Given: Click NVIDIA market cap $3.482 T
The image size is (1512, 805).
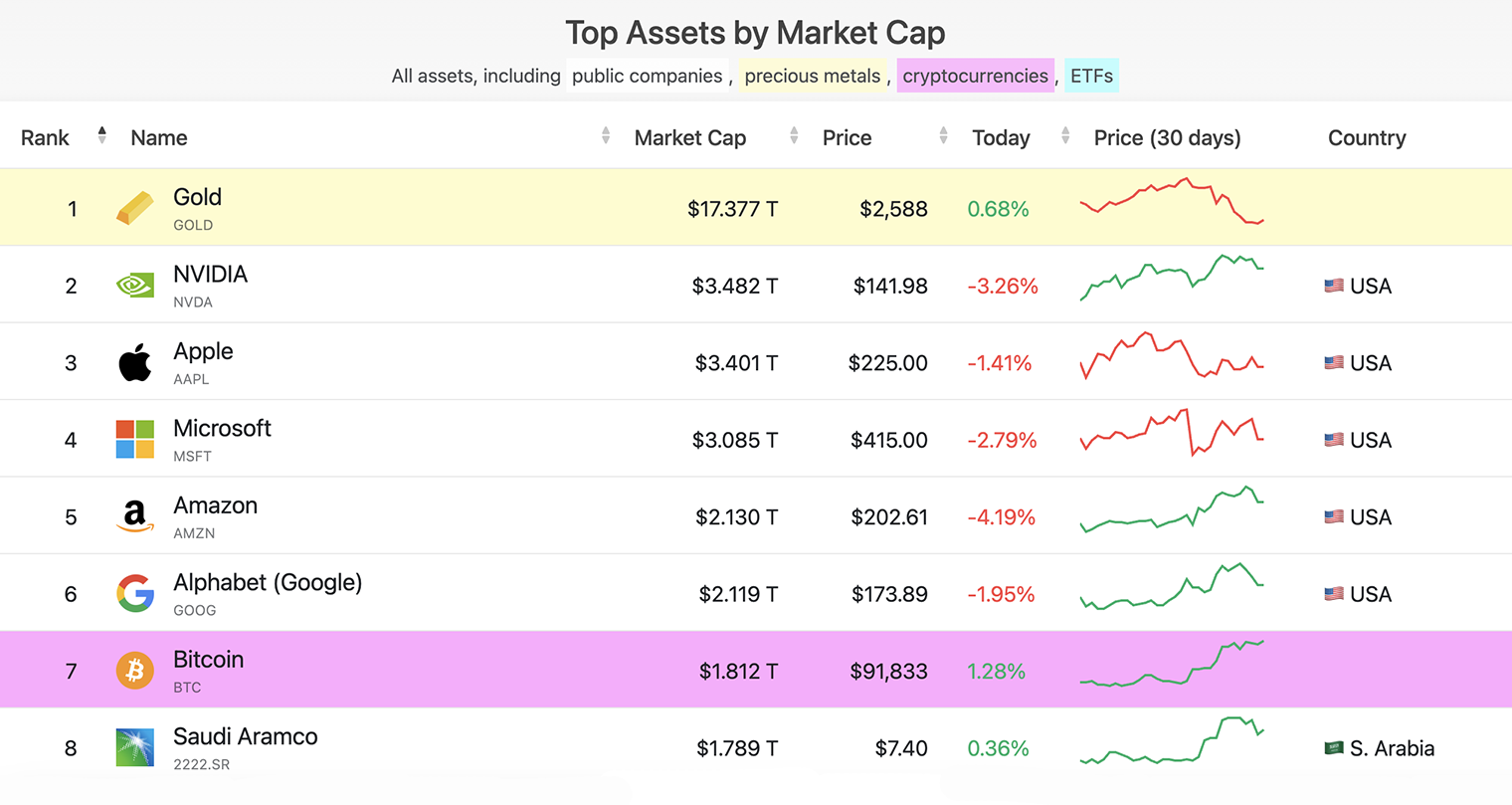Looking at the screenshot, I should click(x=734, y=286).
